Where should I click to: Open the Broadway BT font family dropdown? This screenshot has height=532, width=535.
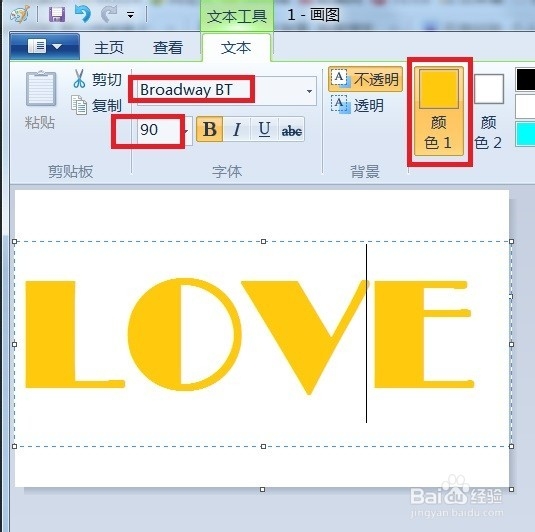[x=309, y=91]
